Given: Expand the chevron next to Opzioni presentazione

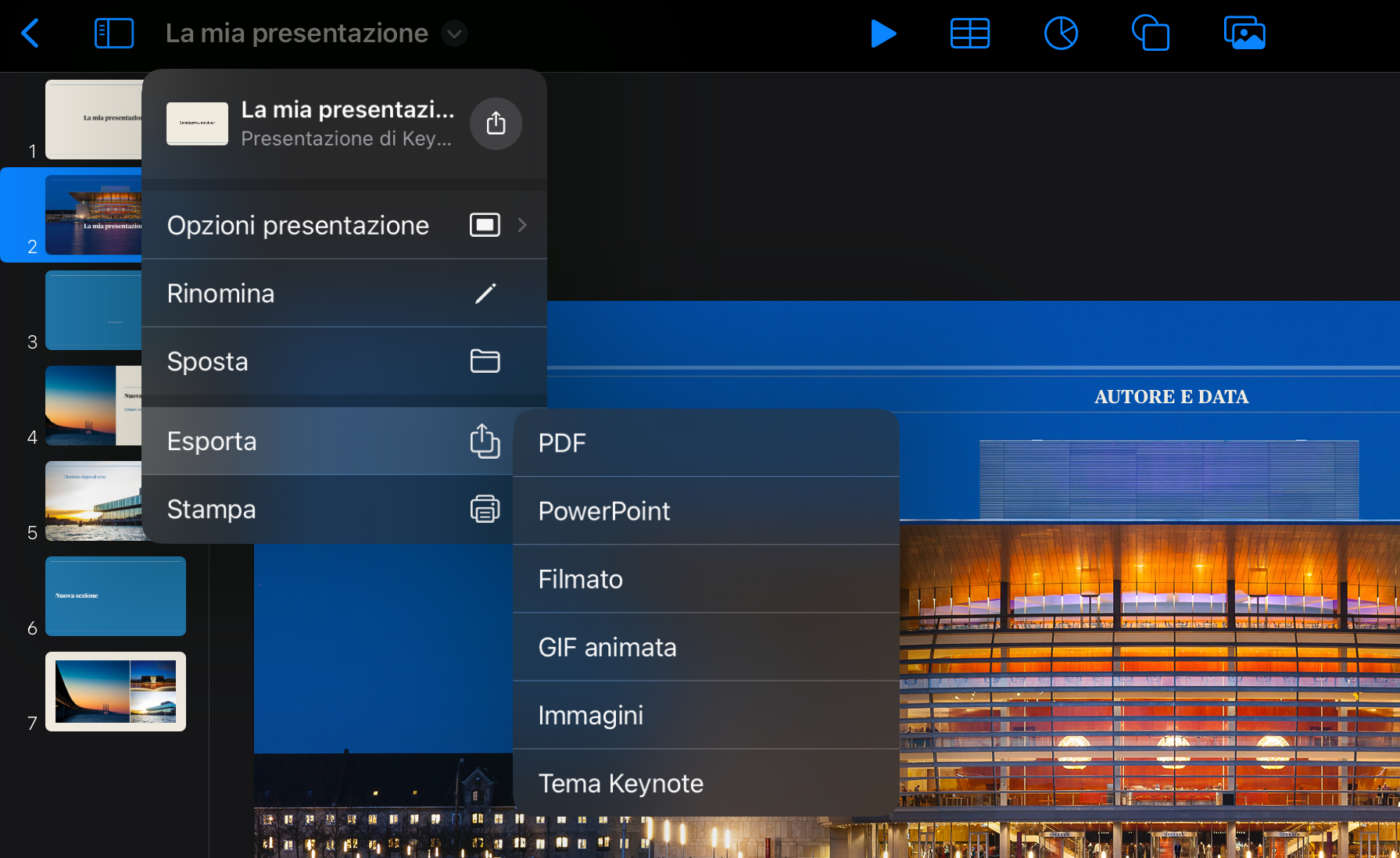Looking at the screenshot, I should click(x=522, y=225).
